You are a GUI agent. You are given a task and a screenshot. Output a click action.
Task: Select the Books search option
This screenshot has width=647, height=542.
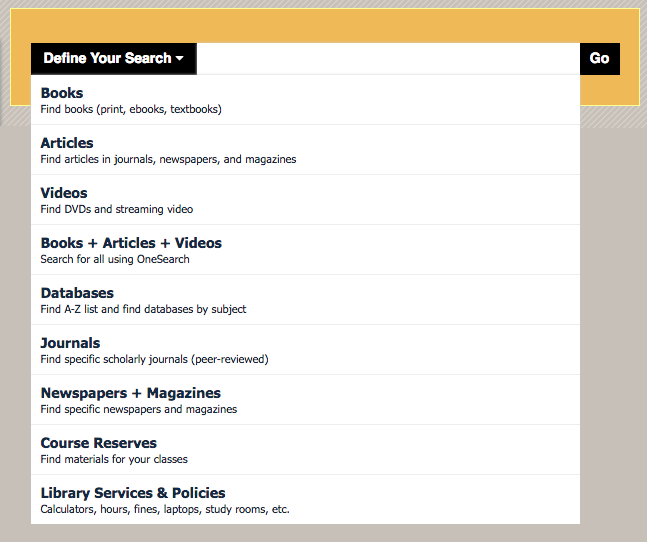(x=305, y=100)
